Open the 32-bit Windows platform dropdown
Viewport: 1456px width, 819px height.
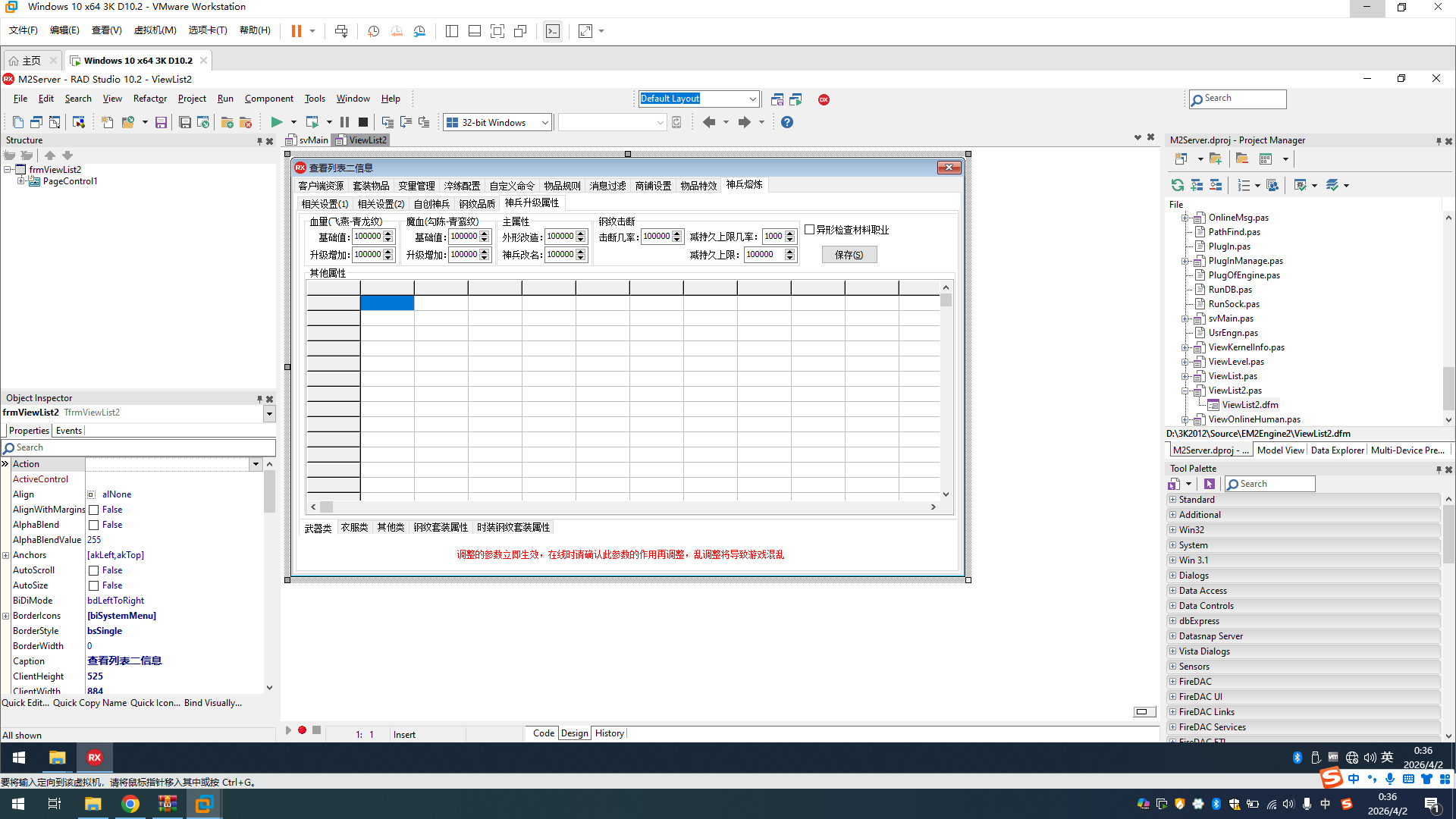point(544,123)
